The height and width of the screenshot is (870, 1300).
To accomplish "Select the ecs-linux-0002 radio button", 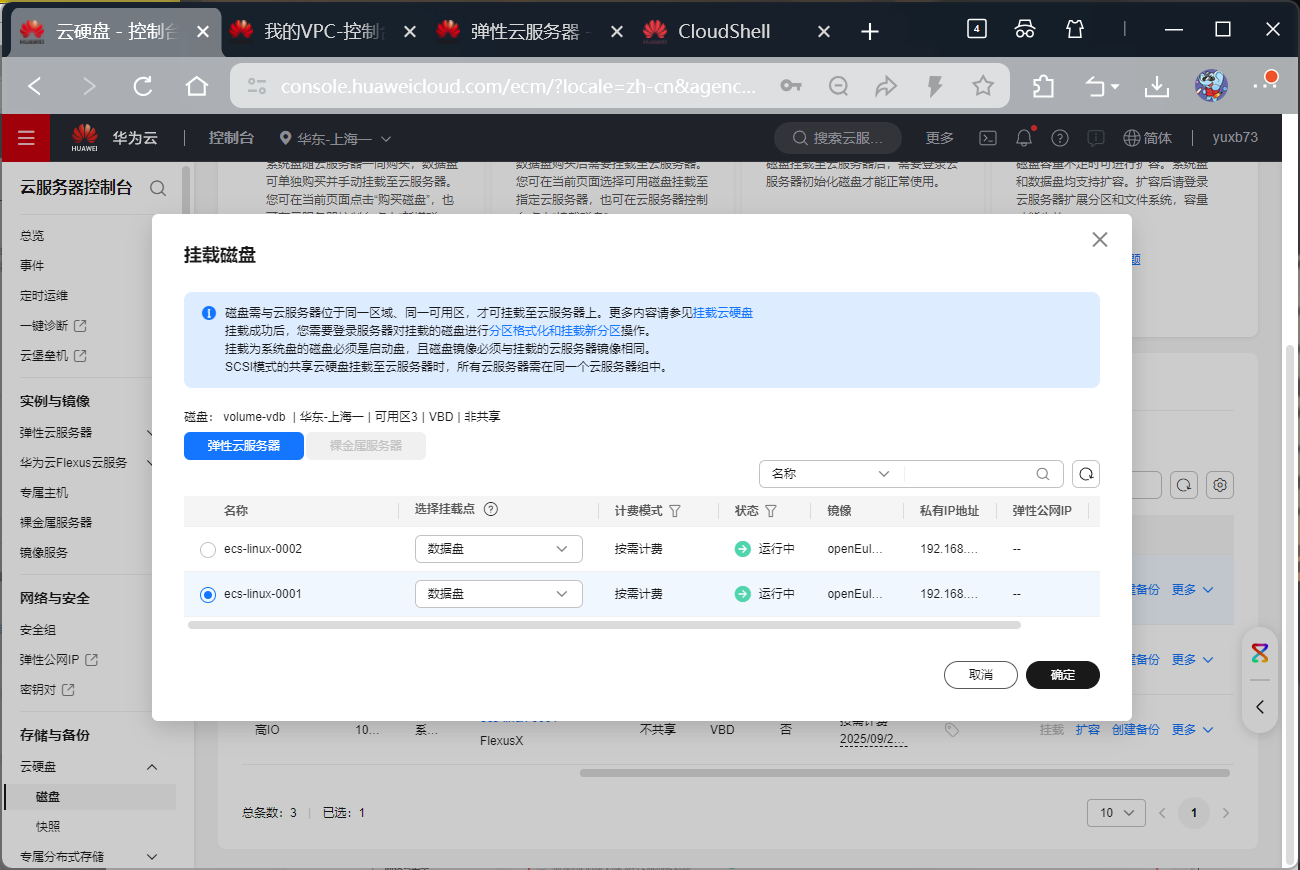I will pyautogui.click(x=208, y=549).
